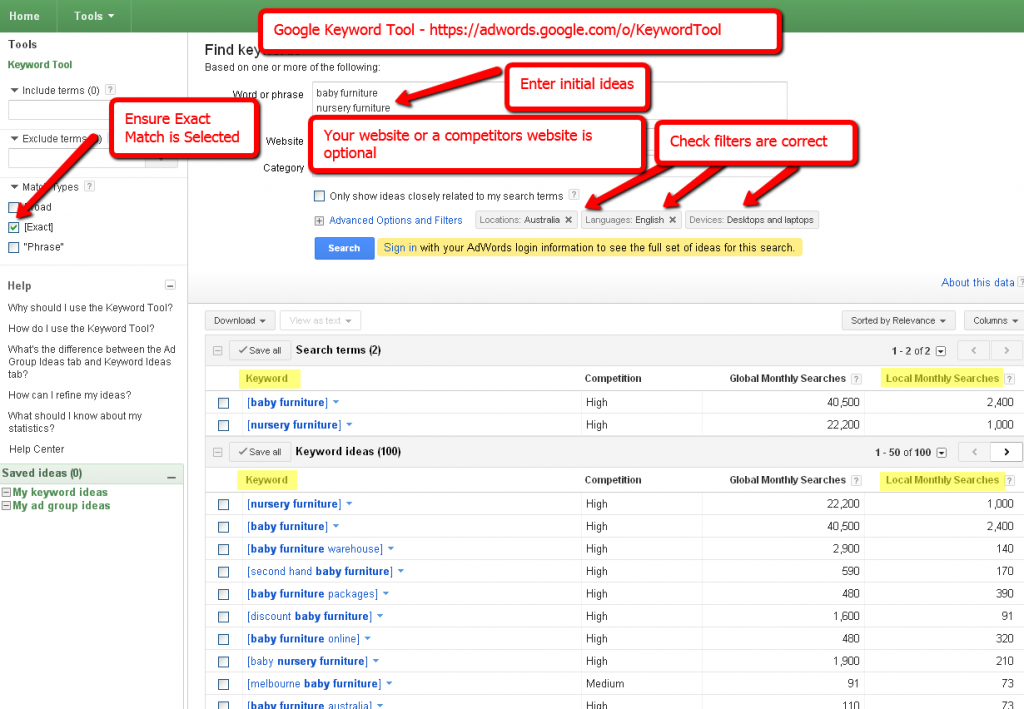Open the Tools menu
The image size is (1024, 709).
[94, 16]
